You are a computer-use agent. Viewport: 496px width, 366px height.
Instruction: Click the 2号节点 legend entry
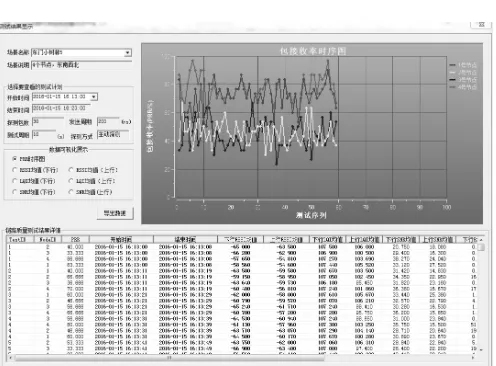pos(463,72)
